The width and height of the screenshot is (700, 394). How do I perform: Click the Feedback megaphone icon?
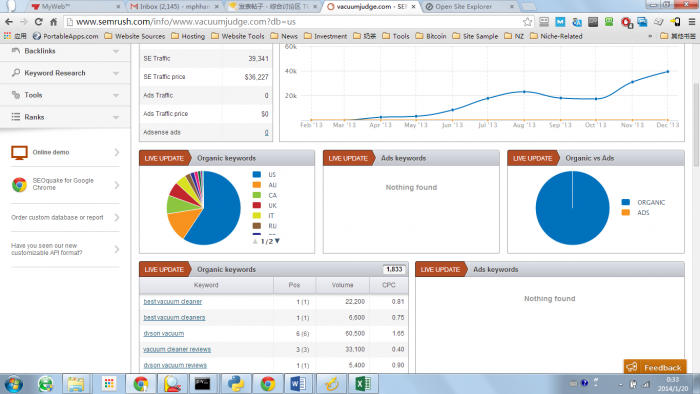point(632,367)
